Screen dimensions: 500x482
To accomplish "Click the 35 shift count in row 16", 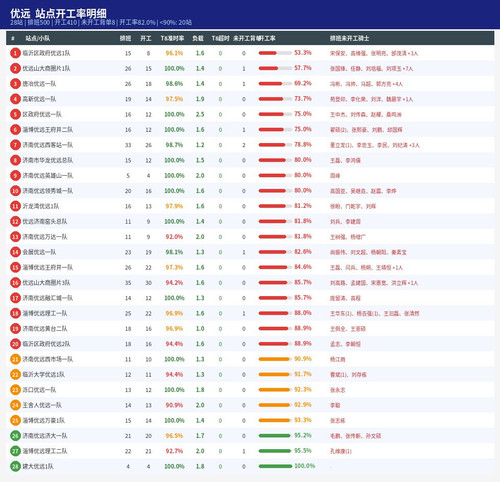I will pyautogui.click(x=128, y=283).
